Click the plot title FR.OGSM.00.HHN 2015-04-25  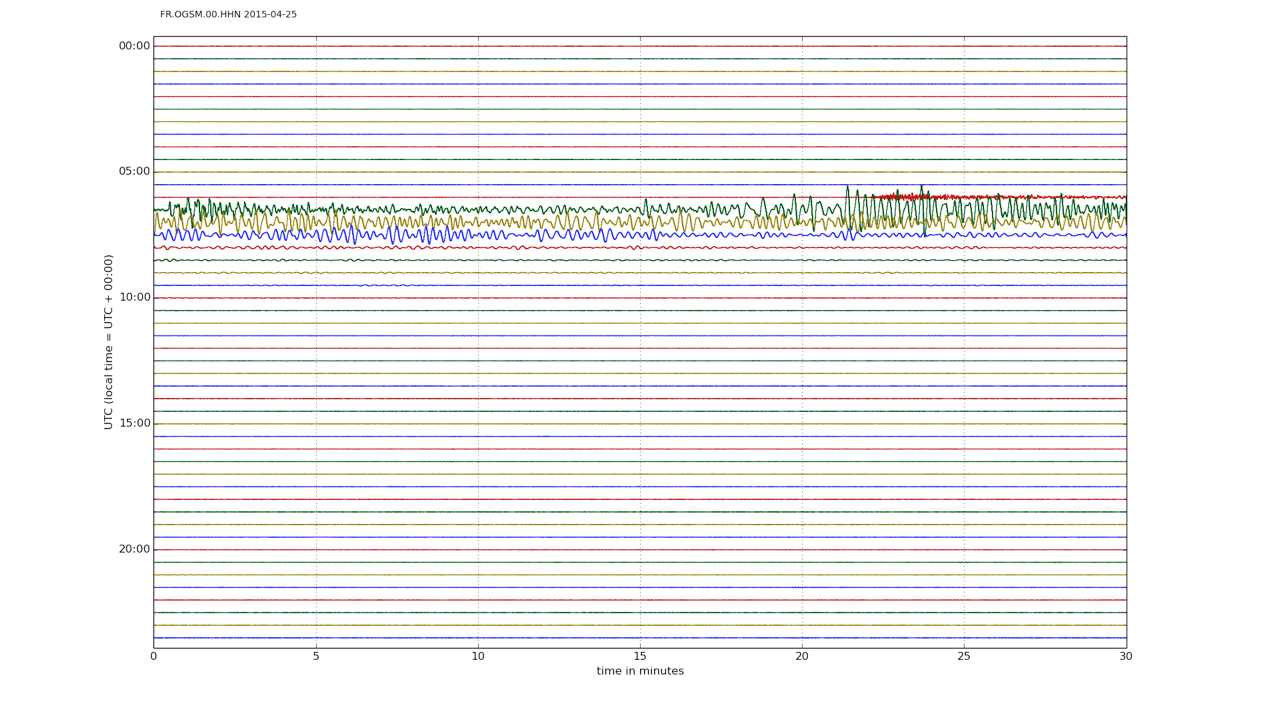[228, 15]
